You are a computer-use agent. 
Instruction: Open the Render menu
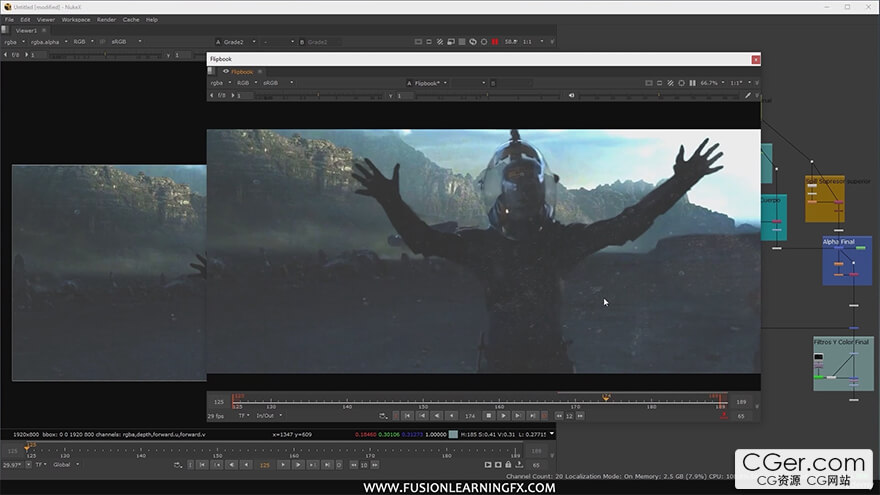click(106, 19)
